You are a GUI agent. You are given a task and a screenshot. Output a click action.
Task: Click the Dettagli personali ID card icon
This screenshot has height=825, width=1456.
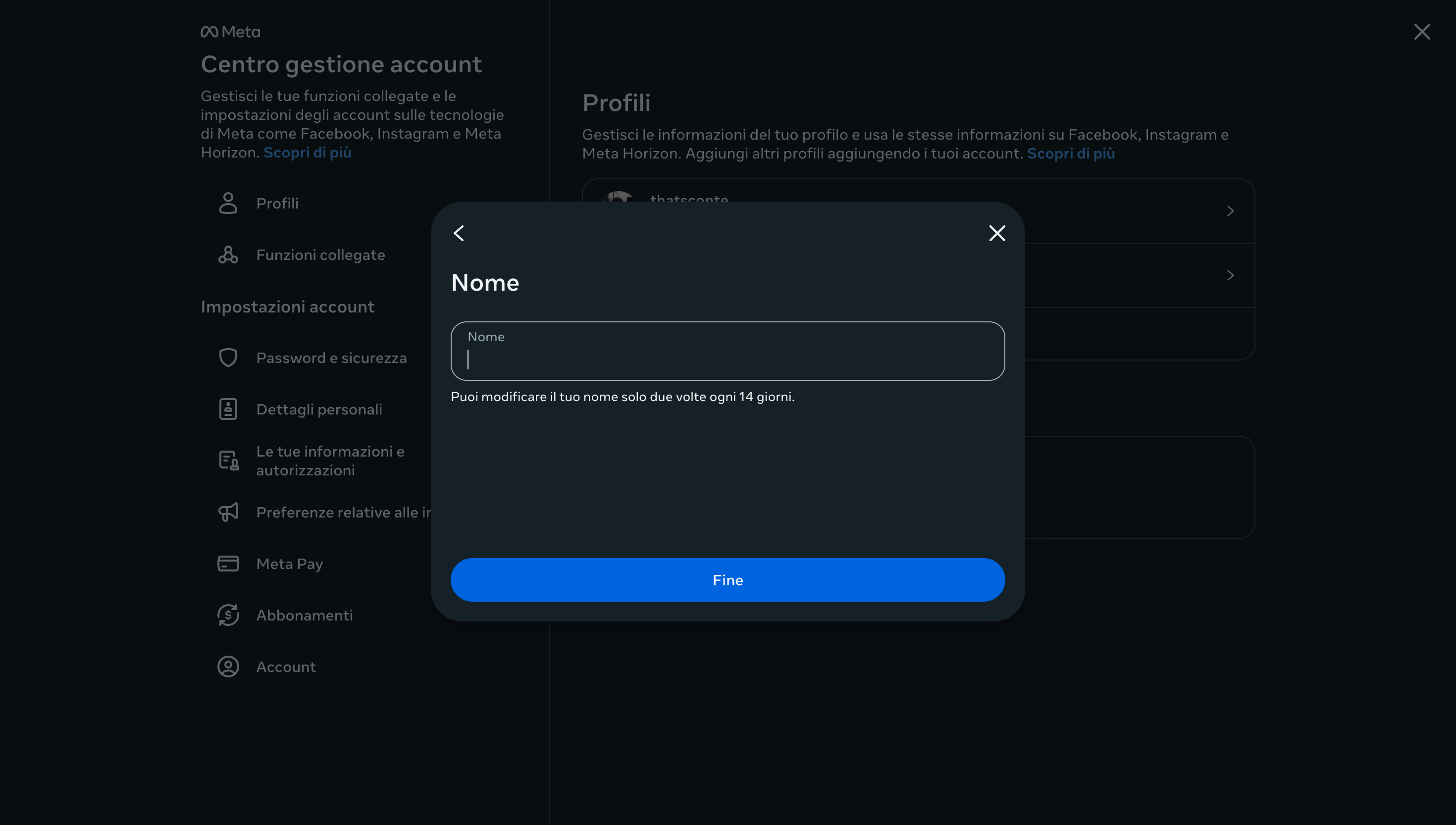coord(228,409)
